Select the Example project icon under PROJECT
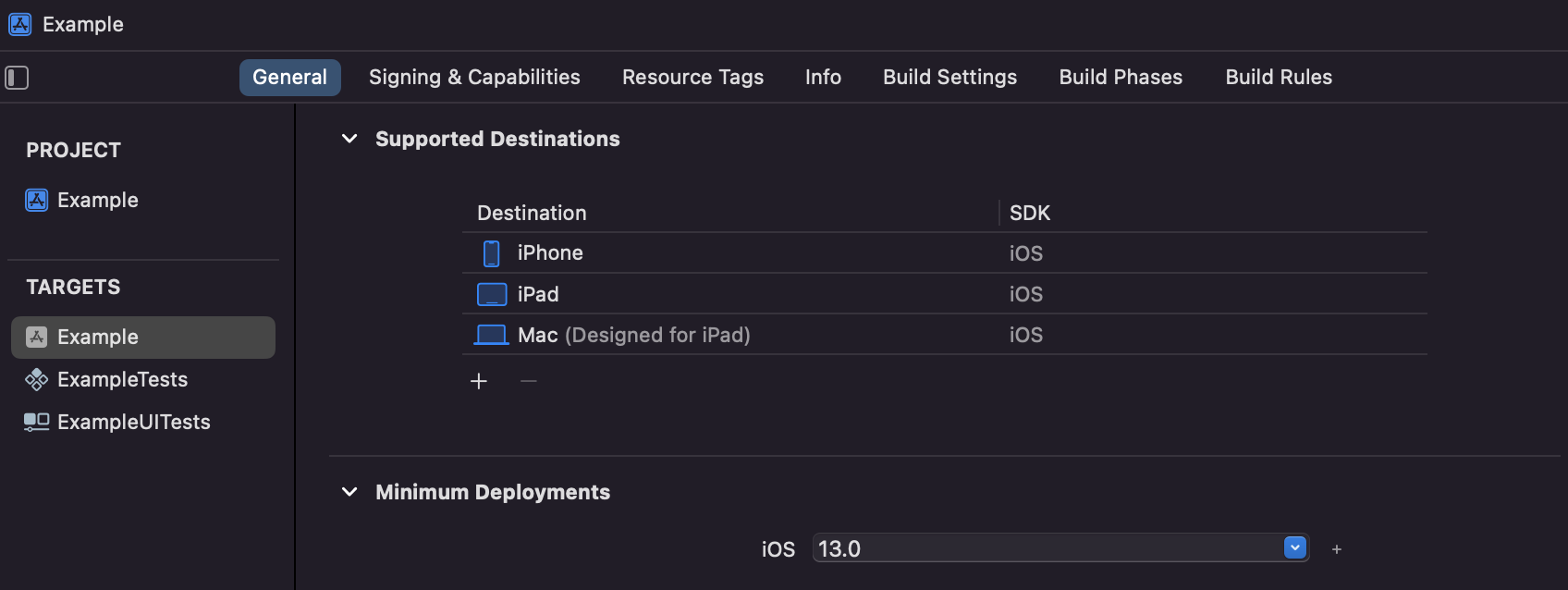This screenshot has width=1568, height=590. click(x=37, y=200)
